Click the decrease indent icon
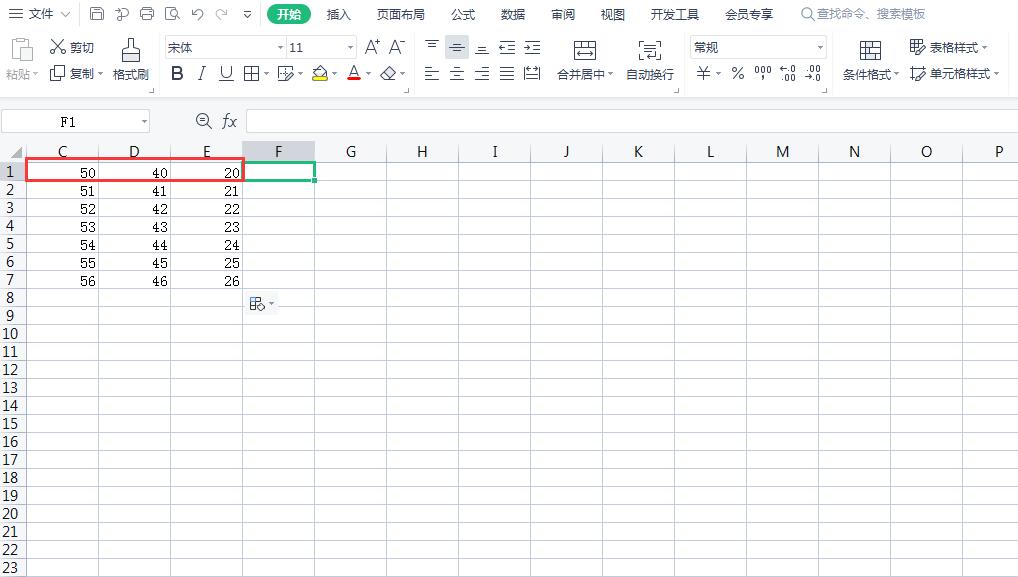1018x577 pixels. tap(507, 47)
